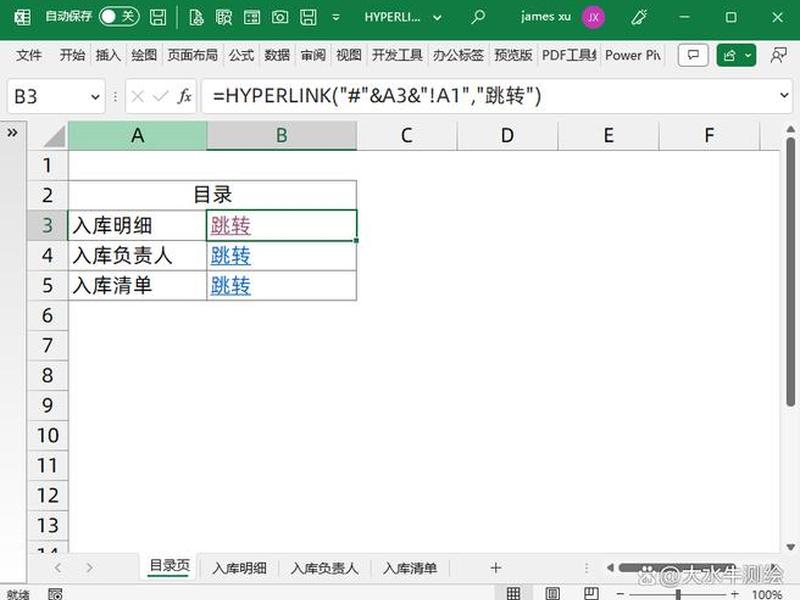Viewport: 800px width, 600px height.
Task: Click the form window icon in quick toolbar
Action: [x=252, y=17]
